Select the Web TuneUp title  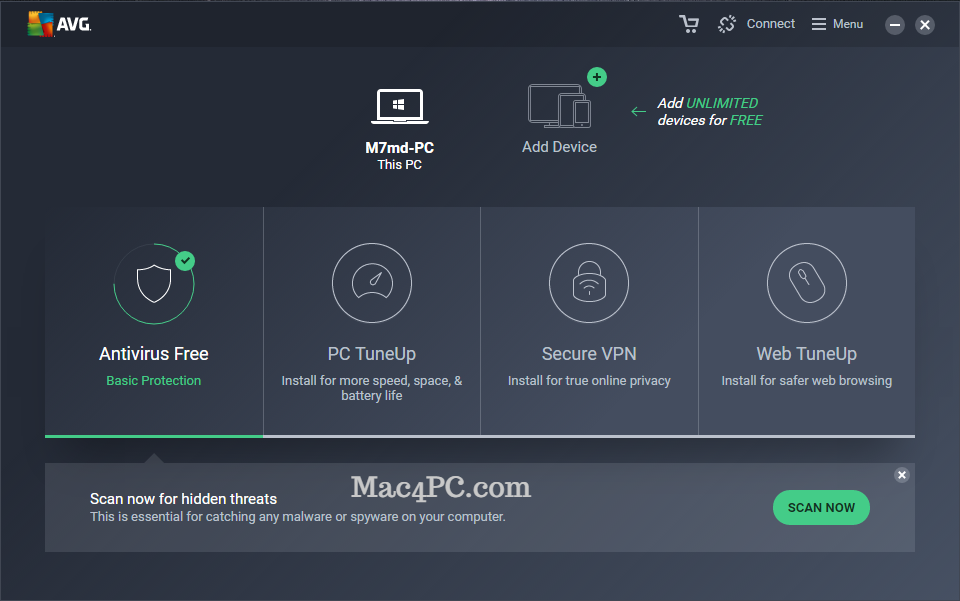[x=806, y=354]
